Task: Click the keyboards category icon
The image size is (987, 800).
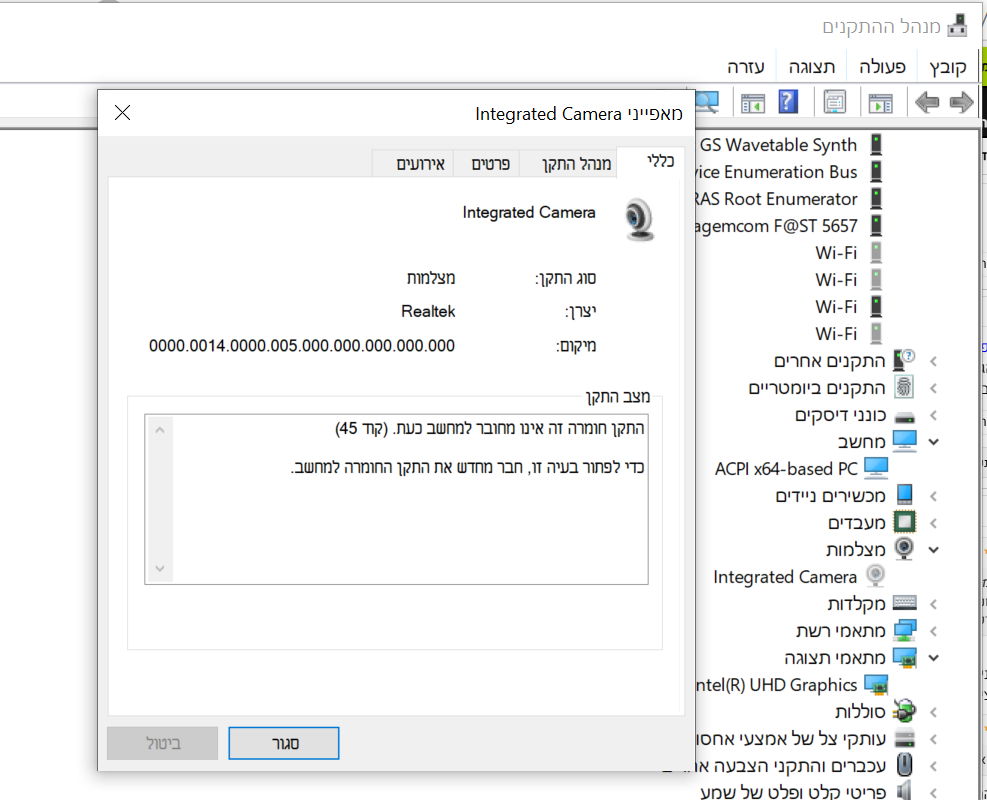Action: (x=905, y=602)
